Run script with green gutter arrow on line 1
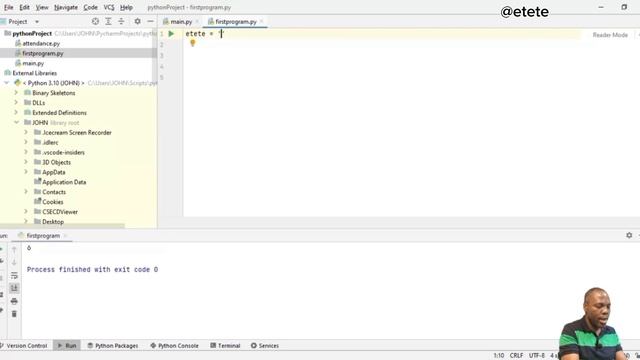Viewport: 640px width, 360px height. pos(171,34)
